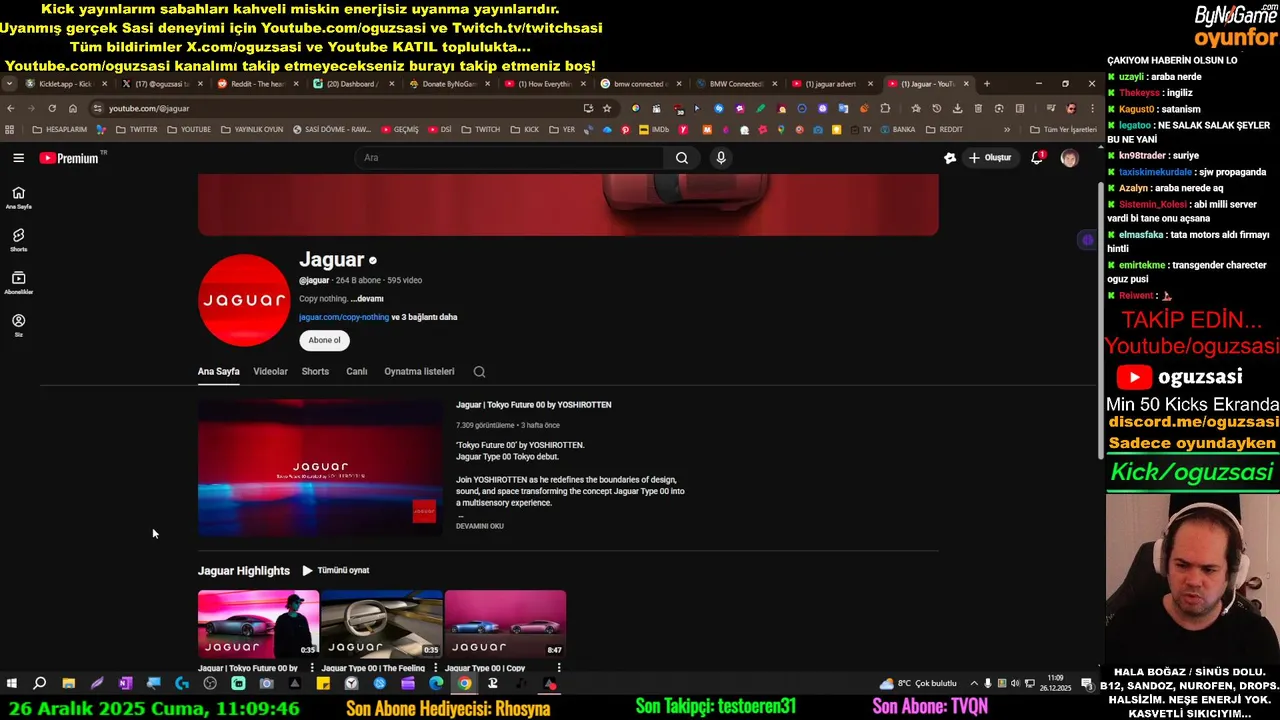Play the featured Tokyo Future 00 video
1280x720 pixels.
tap(320, 468)
